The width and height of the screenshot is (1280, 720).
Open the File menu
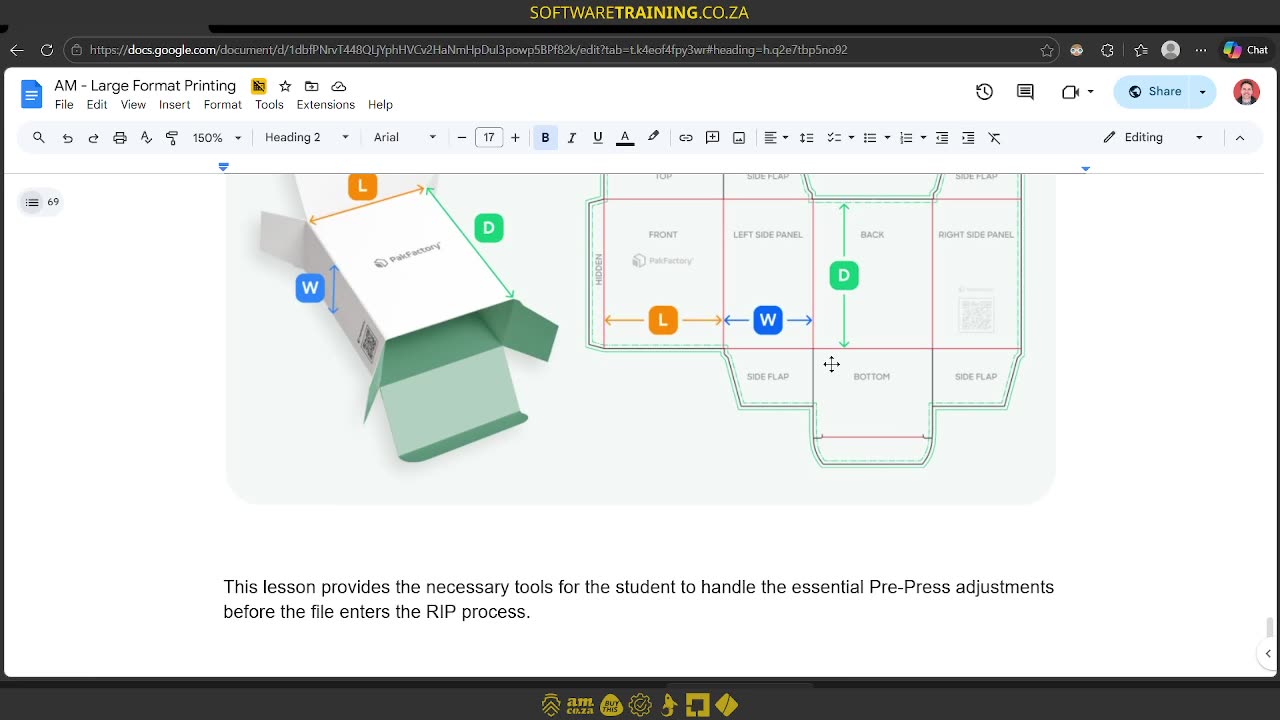click(x=64, y=105)
